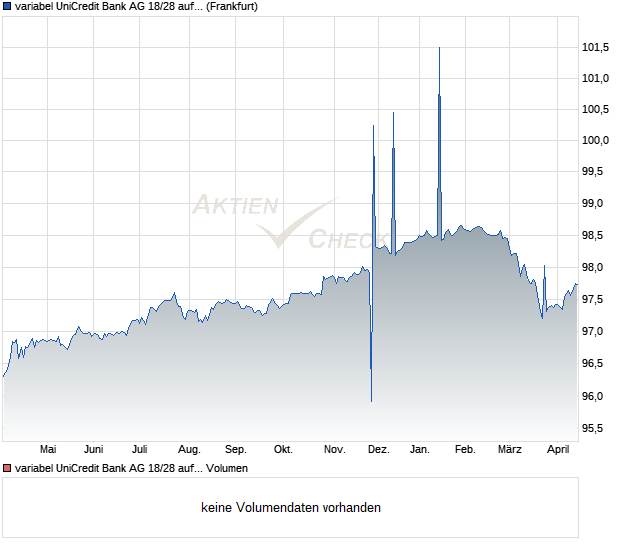Click the 100,5 price axis value
Image resolution: width=620 pixels, height=546 pixels.
[x=595, y=109]
